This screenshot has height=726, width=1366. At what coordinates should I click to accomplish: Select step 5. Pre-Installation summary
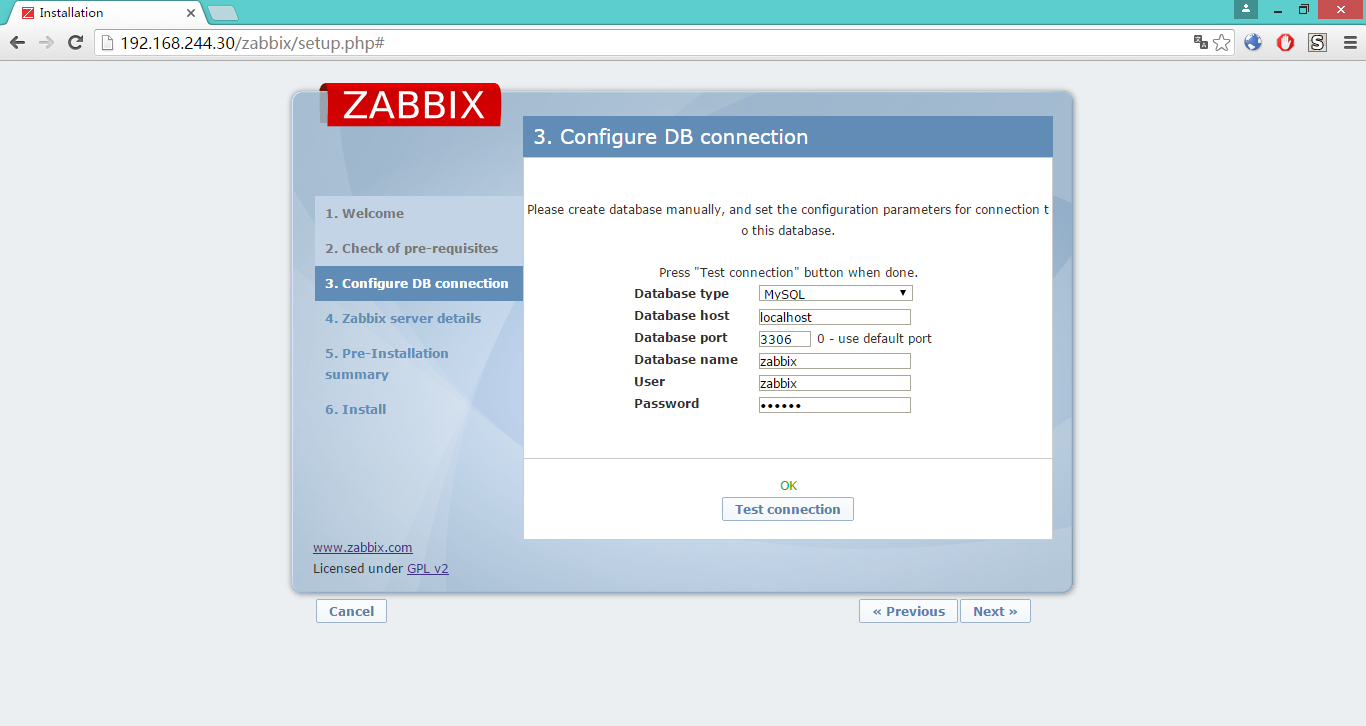point(387,364)
